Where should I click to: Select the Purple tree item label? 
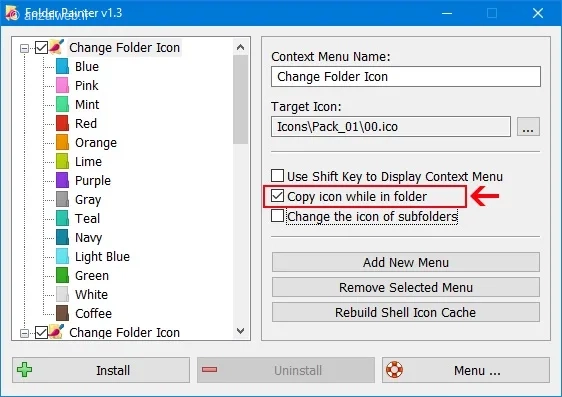[x=93, y=180]
